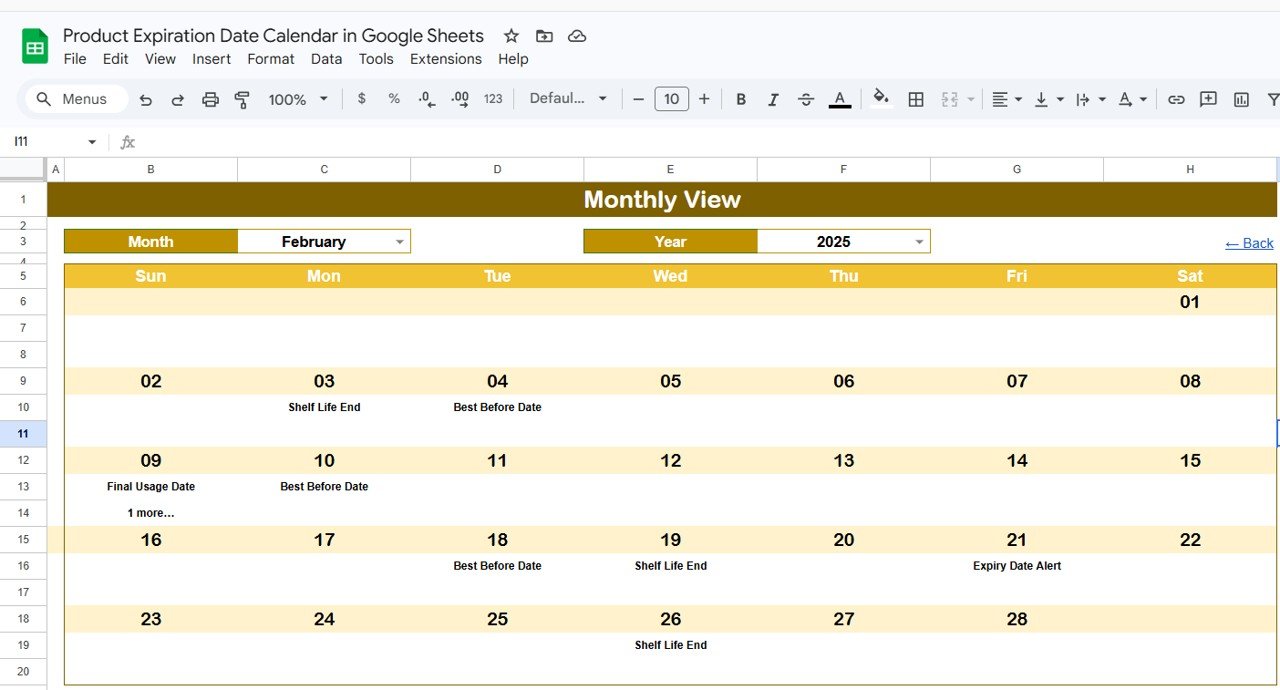Check the cloud save status icon
This screenshot has height=690, width=1280.
point(577,36)
